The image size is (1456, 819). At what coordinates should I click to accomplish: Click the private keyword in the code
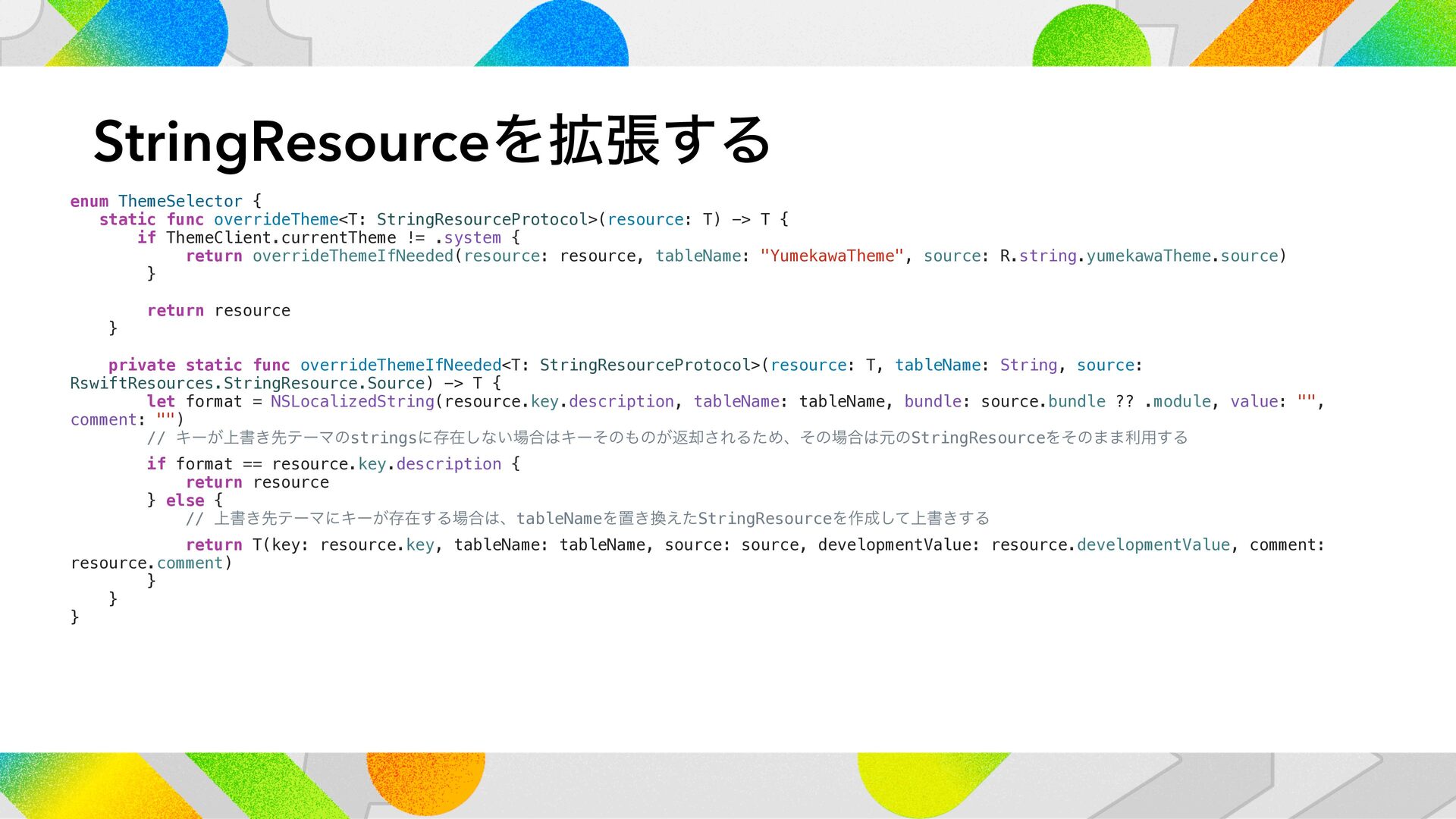coord(141,365)
